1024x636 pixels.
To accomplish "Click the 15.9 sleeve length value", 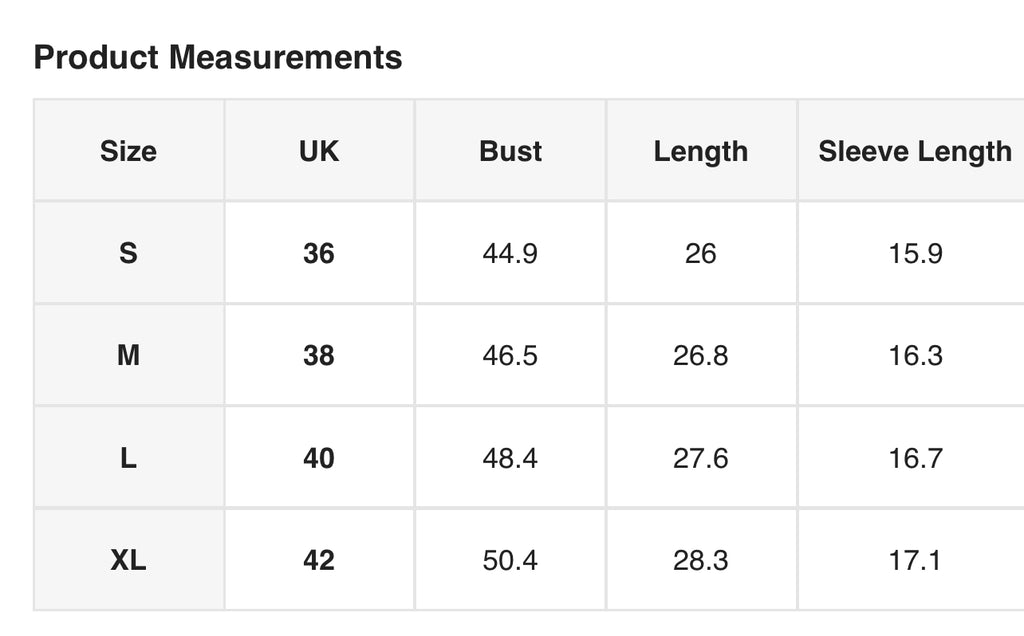I will click(916, 253).
